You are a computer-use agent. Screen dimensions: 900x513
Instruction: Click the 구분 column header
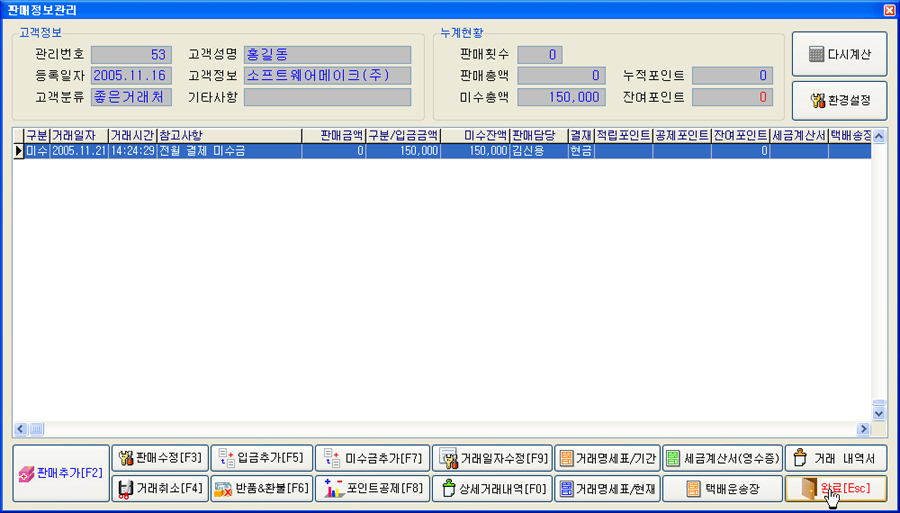[x=37, y=136]
